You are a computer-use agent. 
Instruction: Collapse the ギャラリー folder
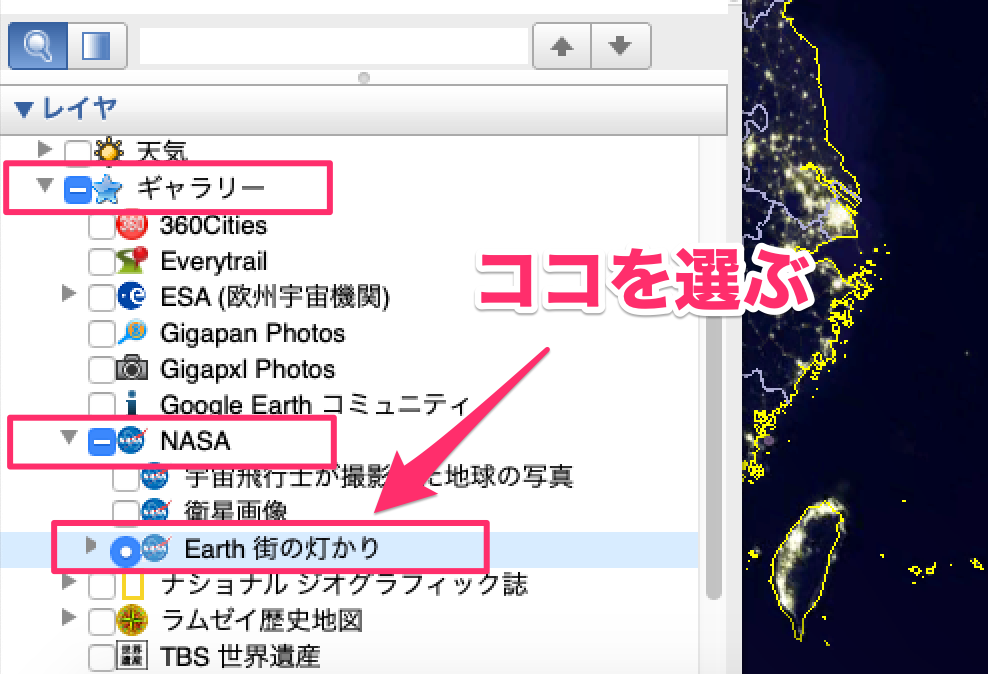pyautogui.click(x=44, y=187)
